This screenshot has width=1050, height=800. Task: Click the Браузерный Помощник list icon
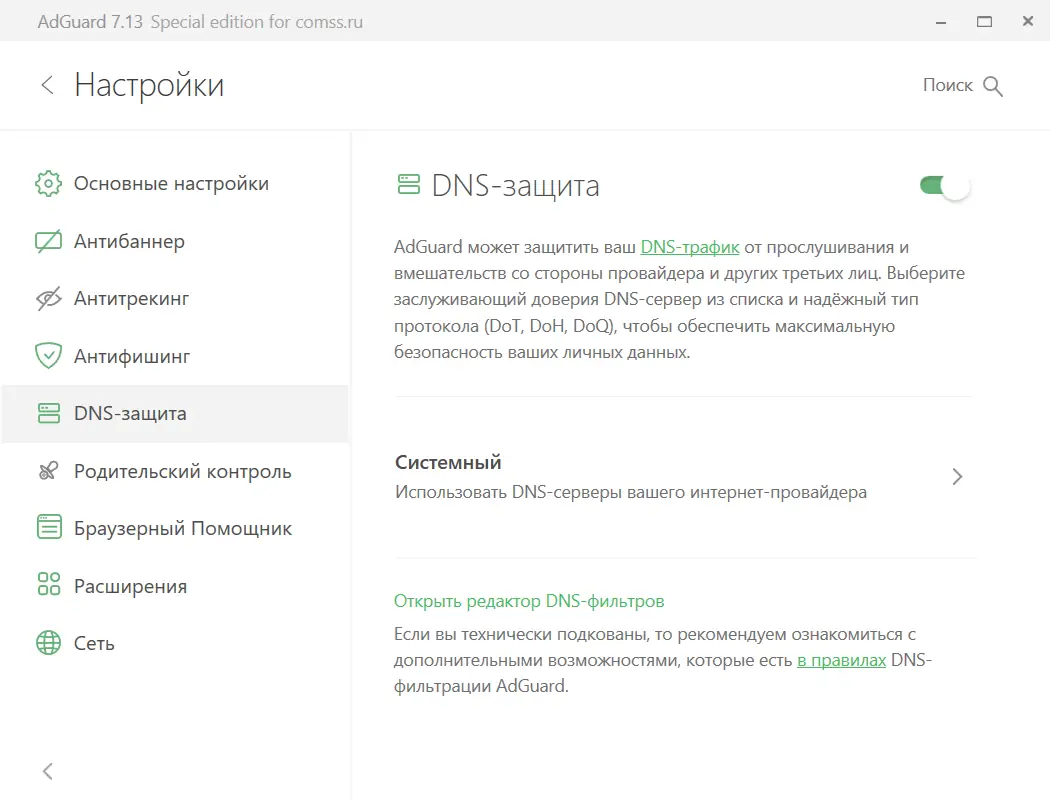pos(48,528)
